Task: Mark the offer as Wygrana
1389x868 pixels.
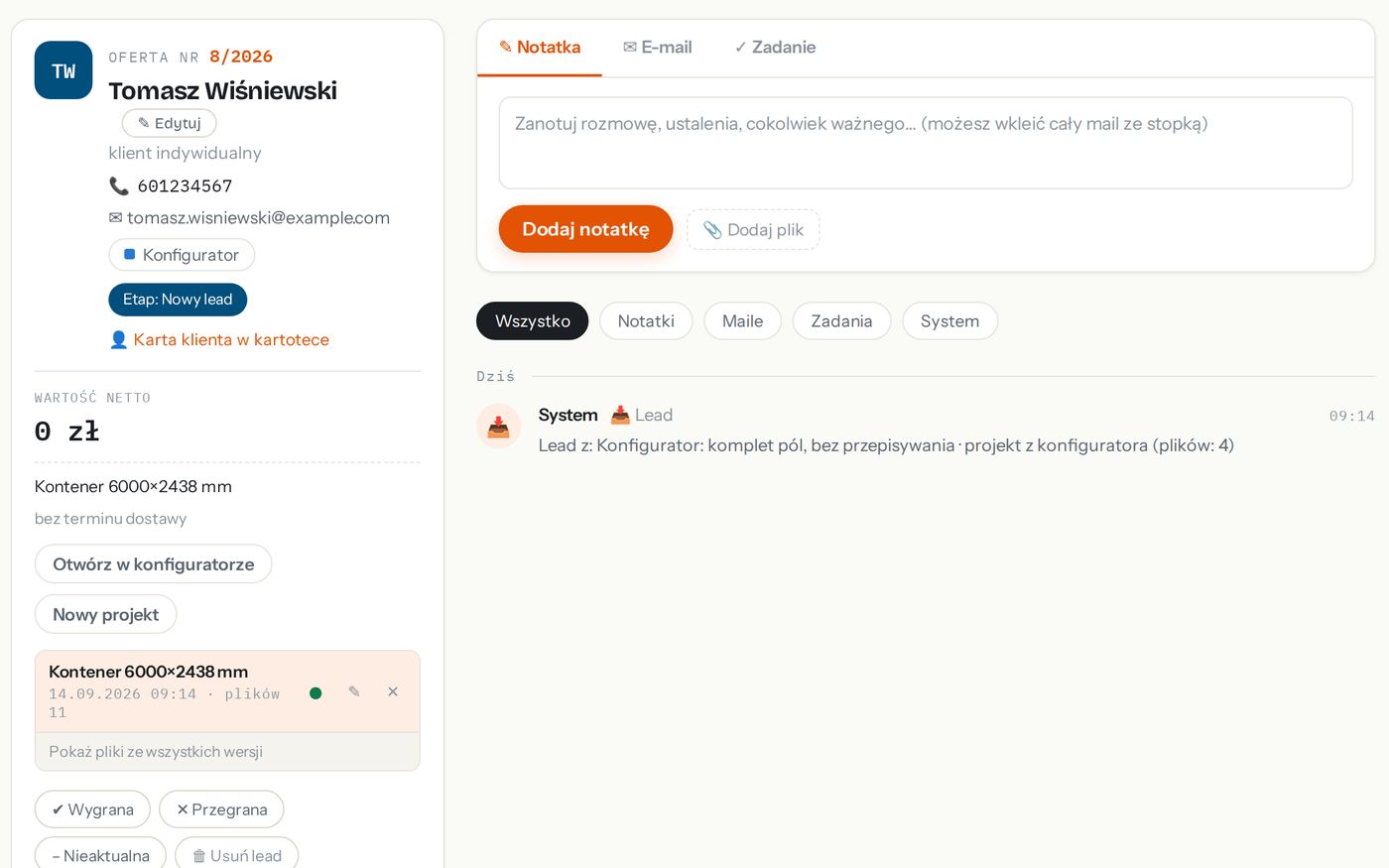Action: click(92, 809)
